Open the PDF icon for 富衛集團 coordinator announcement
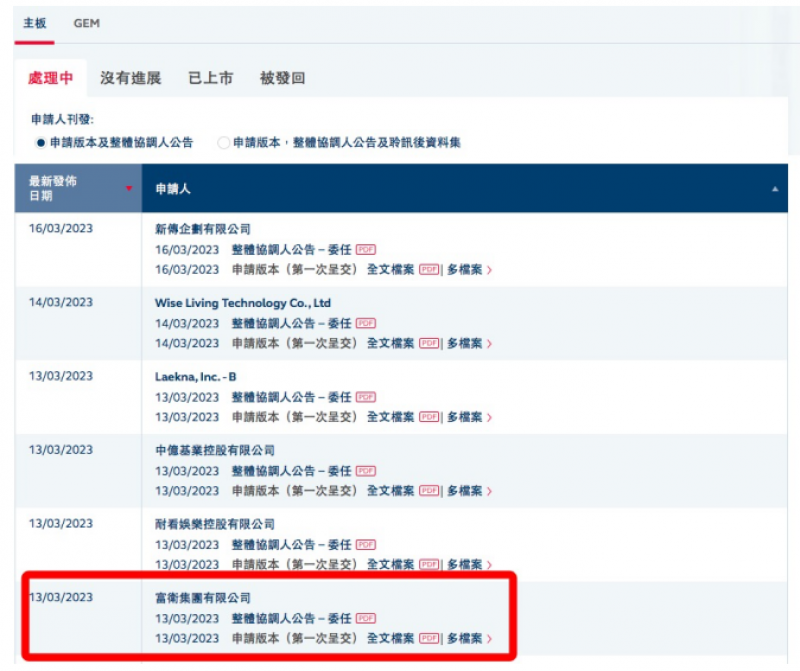This screenshot has height=671, width=800. coord(365,620)
